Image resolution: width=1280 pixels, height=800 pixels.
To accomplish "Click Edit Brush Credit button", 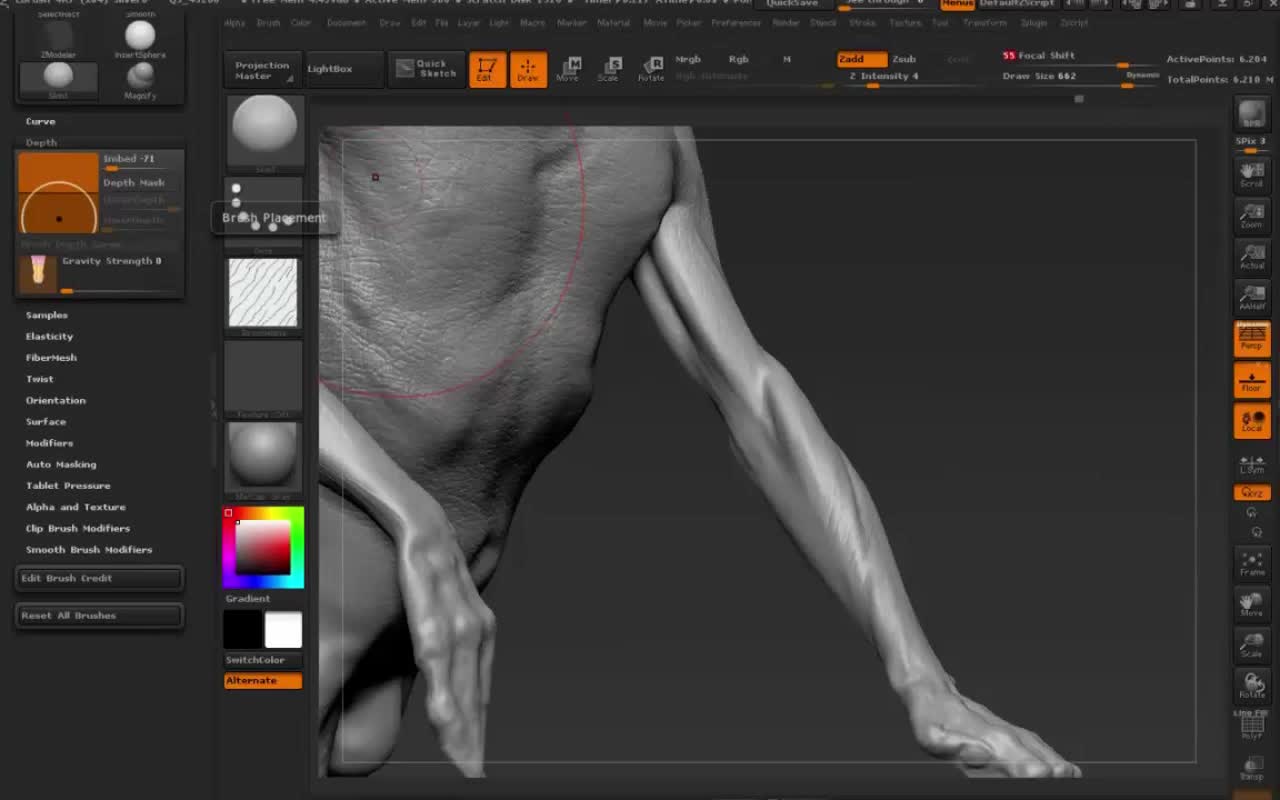I will 100,579.
